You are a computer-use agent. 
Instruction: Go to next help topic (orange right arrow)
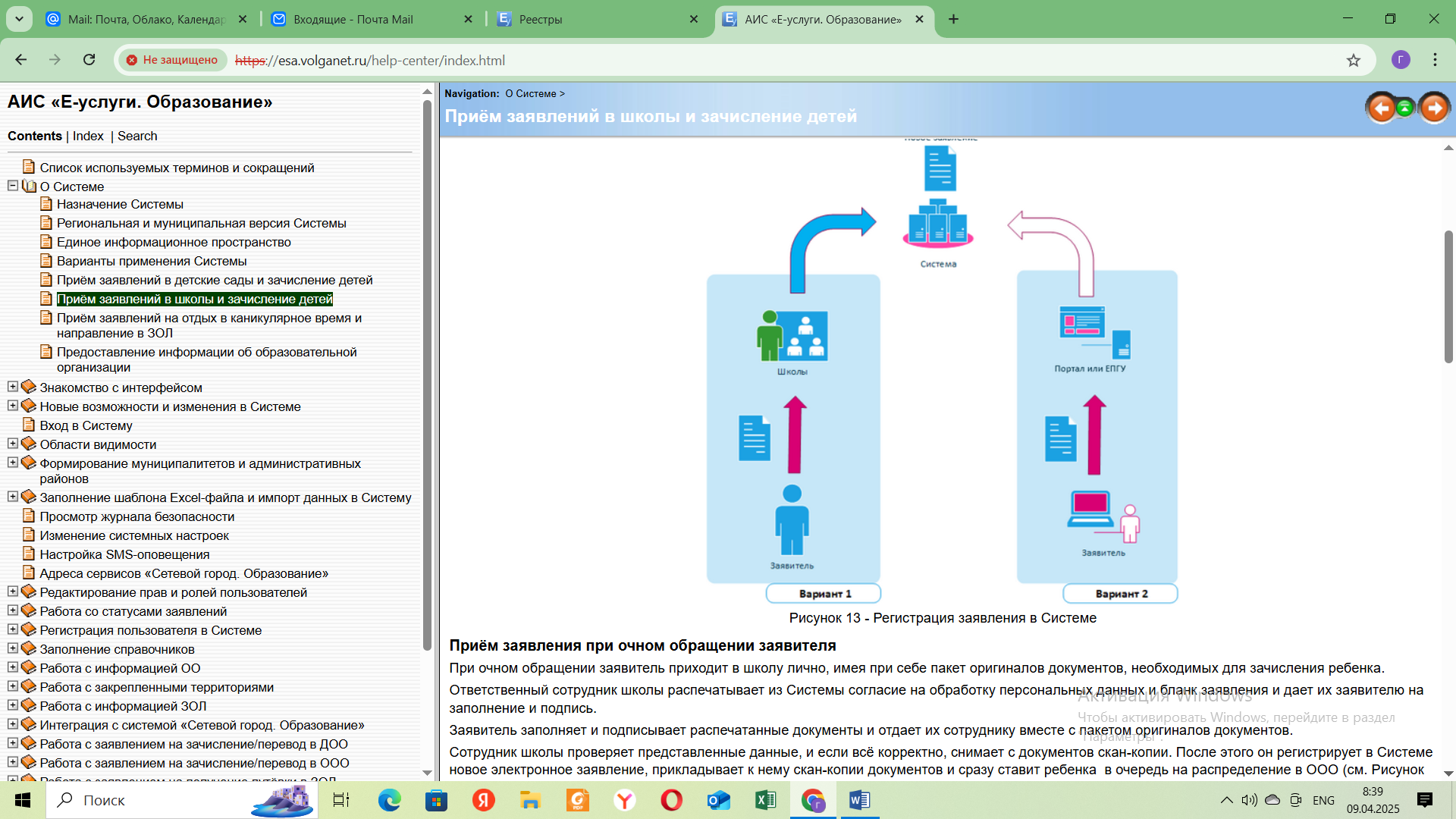(x=1434, y=108)
